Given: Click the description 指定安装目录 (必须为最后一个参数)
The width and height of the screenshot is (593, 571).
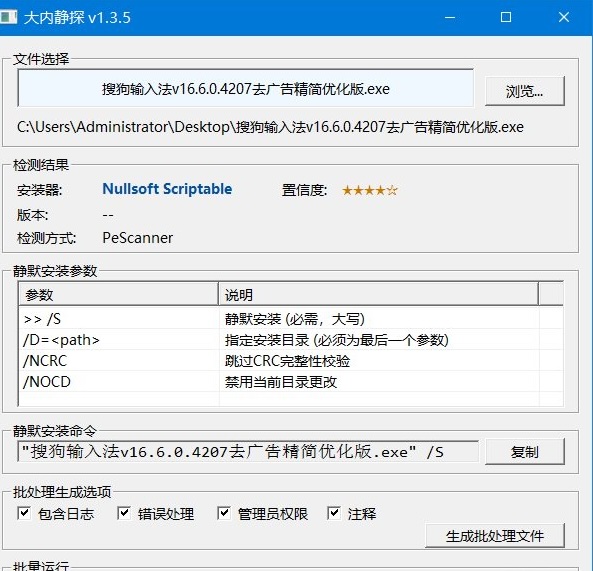Looking at the screenshot, I should [337, 340].
